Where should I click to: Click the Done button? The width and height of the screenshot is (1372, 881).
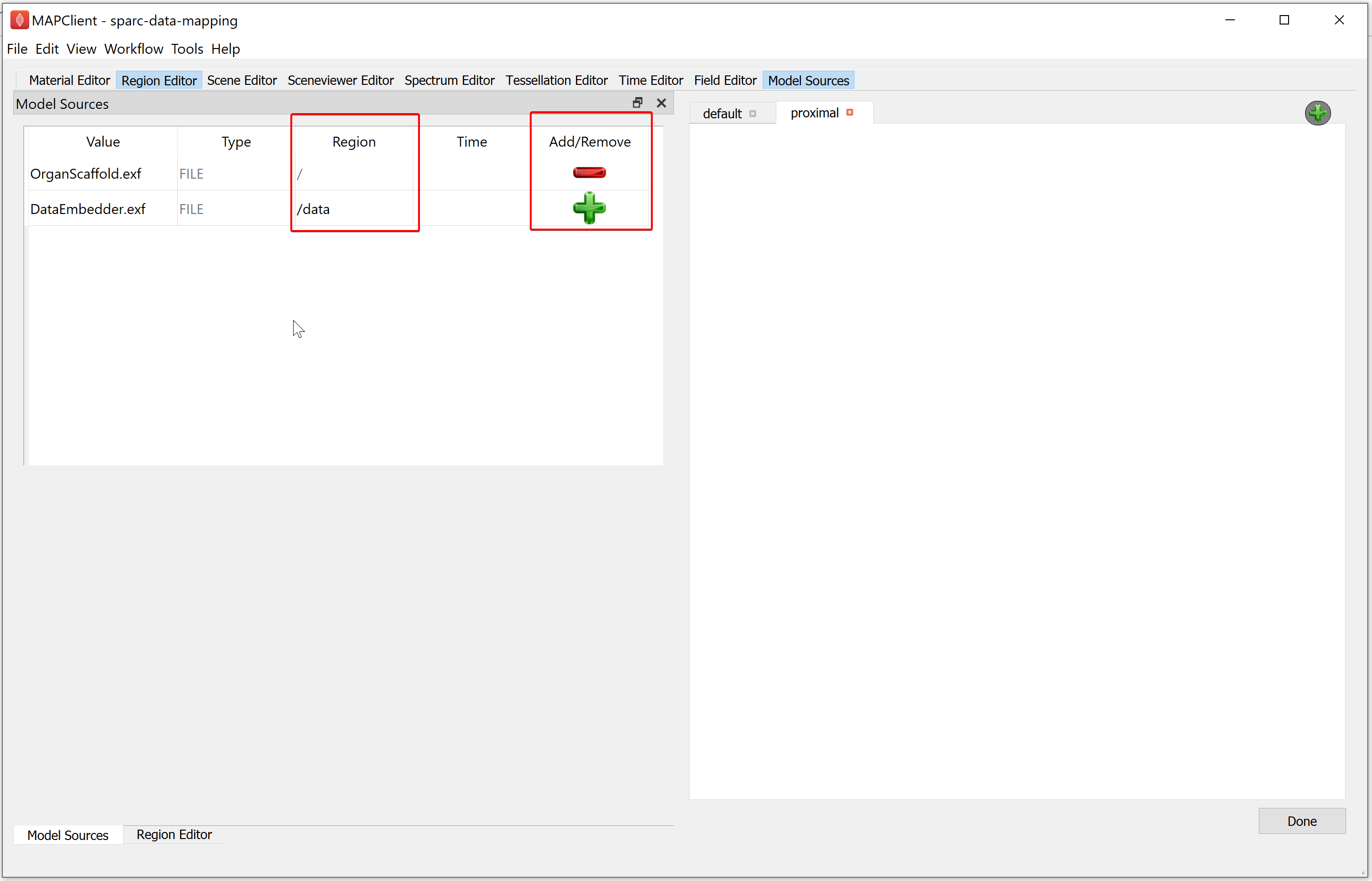point(1302,821)
